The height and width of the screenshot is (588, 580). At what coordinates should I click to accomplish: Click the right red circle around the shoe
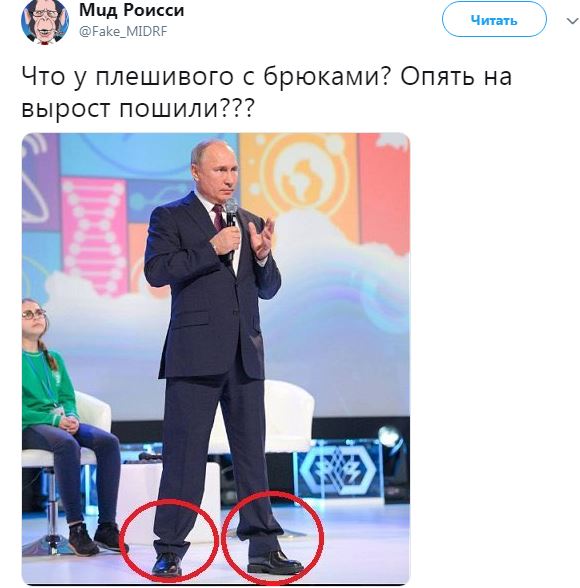(272, 538)
